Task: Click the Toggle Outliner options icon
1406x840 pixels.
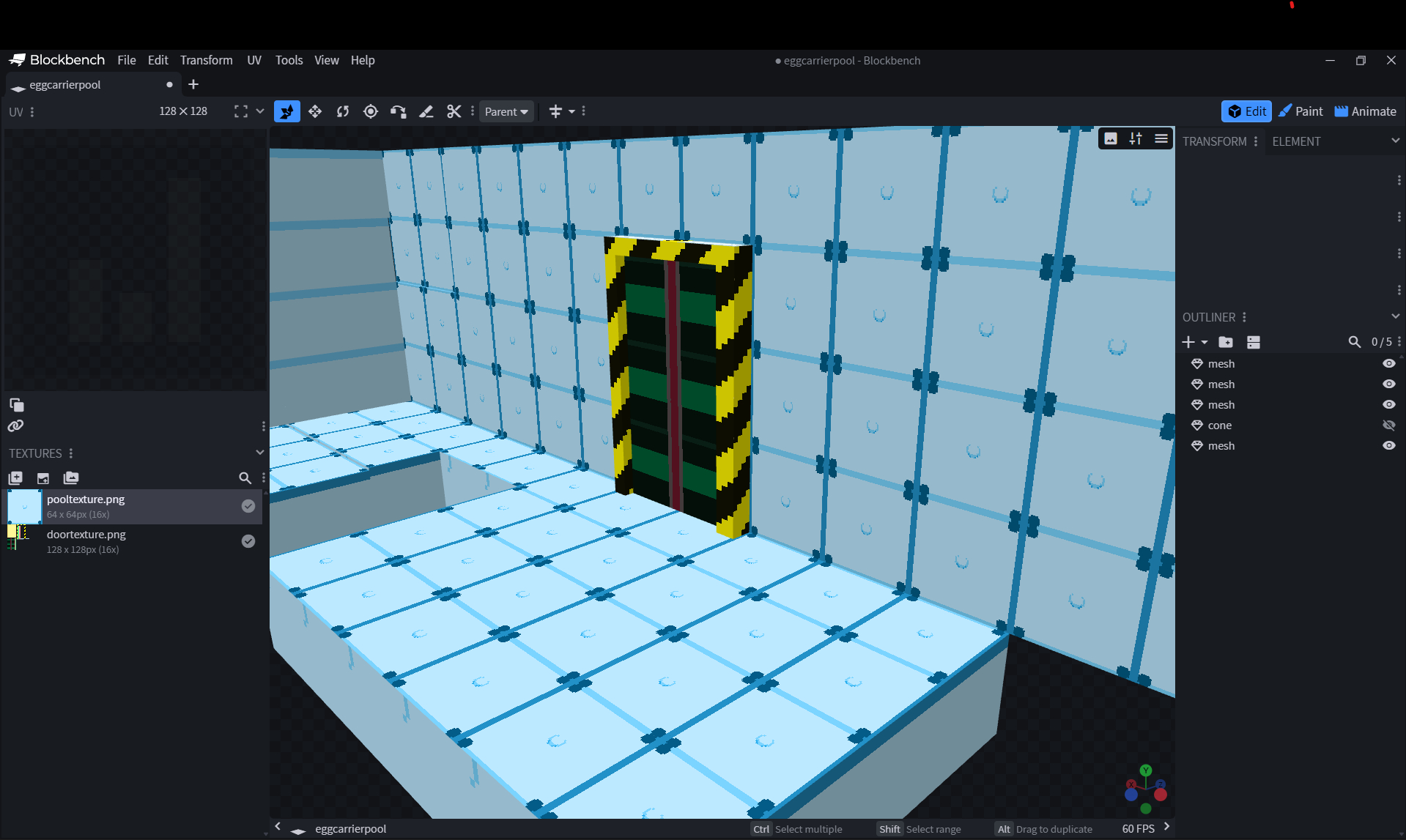Action: 1254,342
